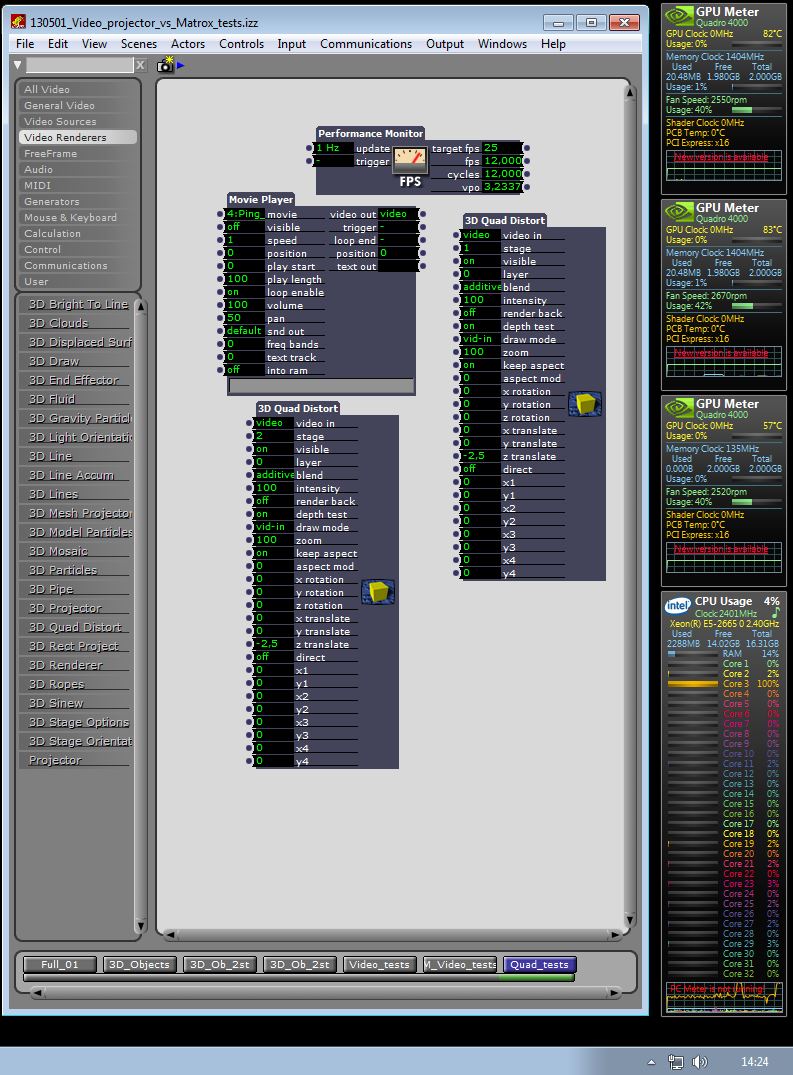Viewport: 793px width, 1075px height.
Task: Click Performance Monitor target fps value 25
Action: [x=501, y=147]
